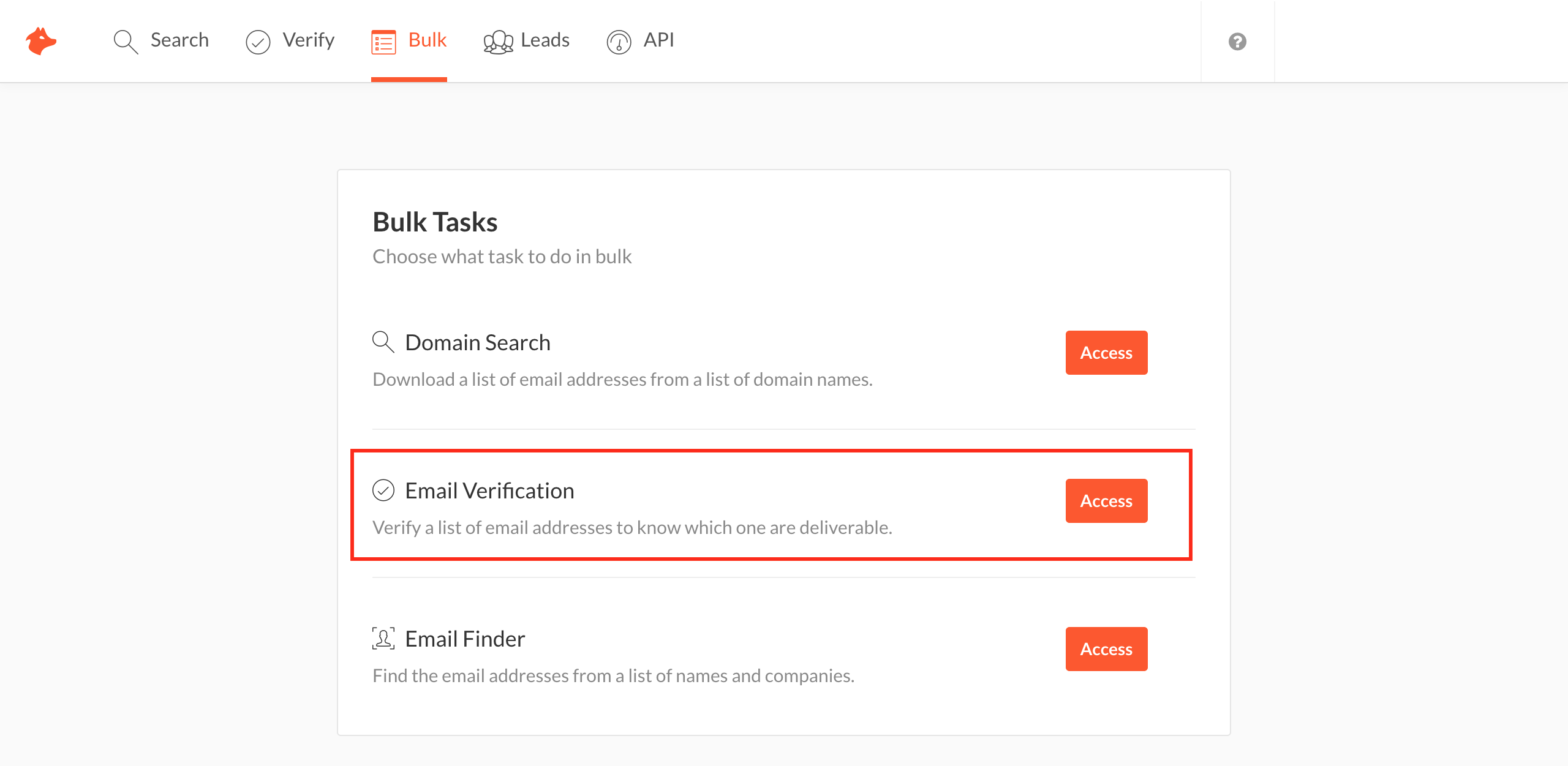The image size is (1568, 766).
Task: Click the API gauge icon in navbar
Action: (619, 42)
